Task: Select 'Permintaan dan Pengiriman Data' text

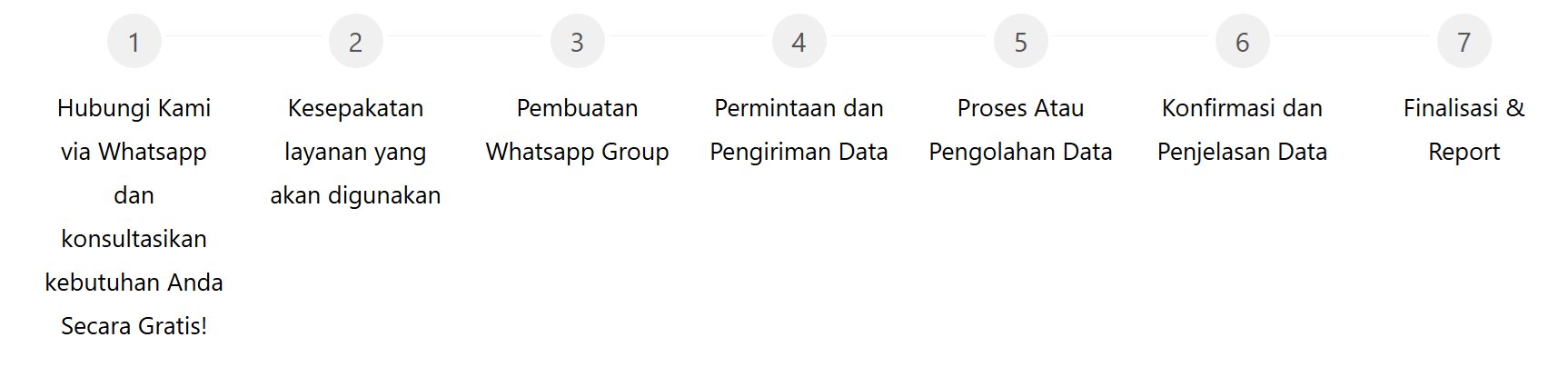Action: tap(799, 130)
